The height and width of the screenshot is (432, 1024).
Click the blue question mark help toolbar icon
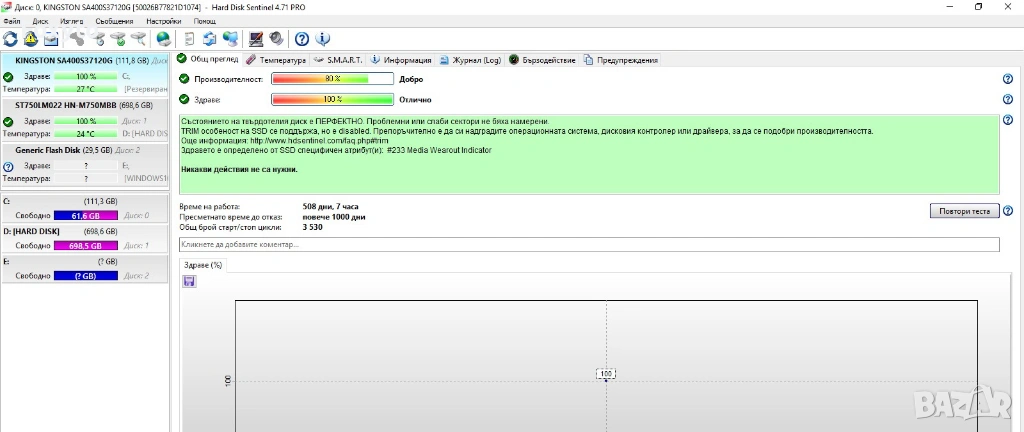pyautogui.click(x=302, y=39)
